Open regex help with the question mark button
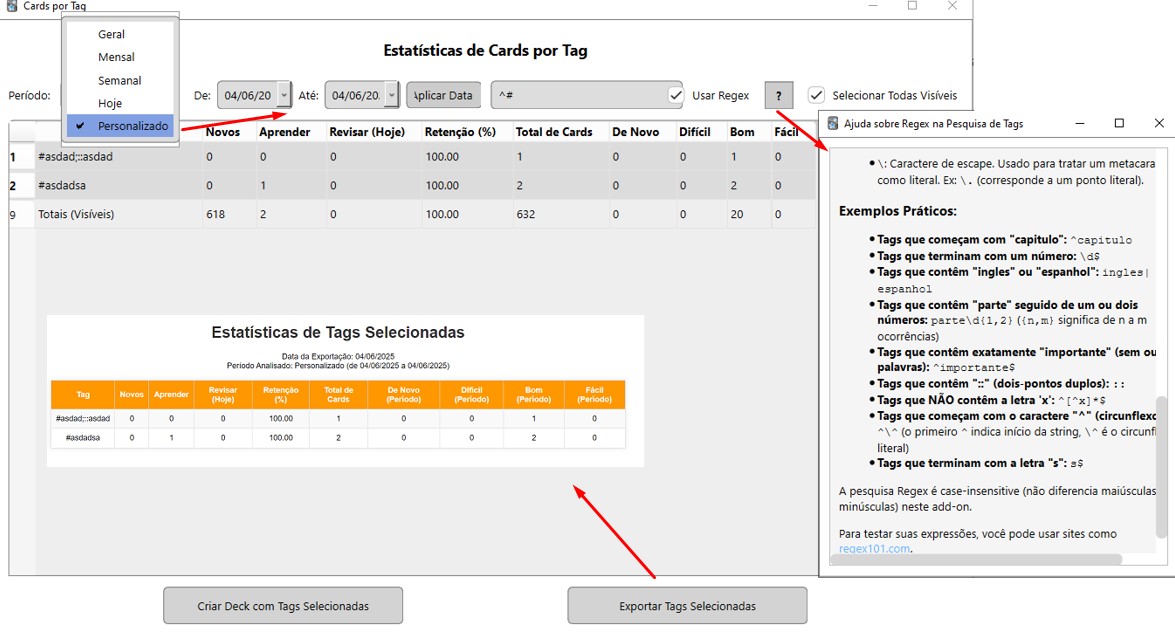The height and width of the screenshot is (635, 1175). 778,96
